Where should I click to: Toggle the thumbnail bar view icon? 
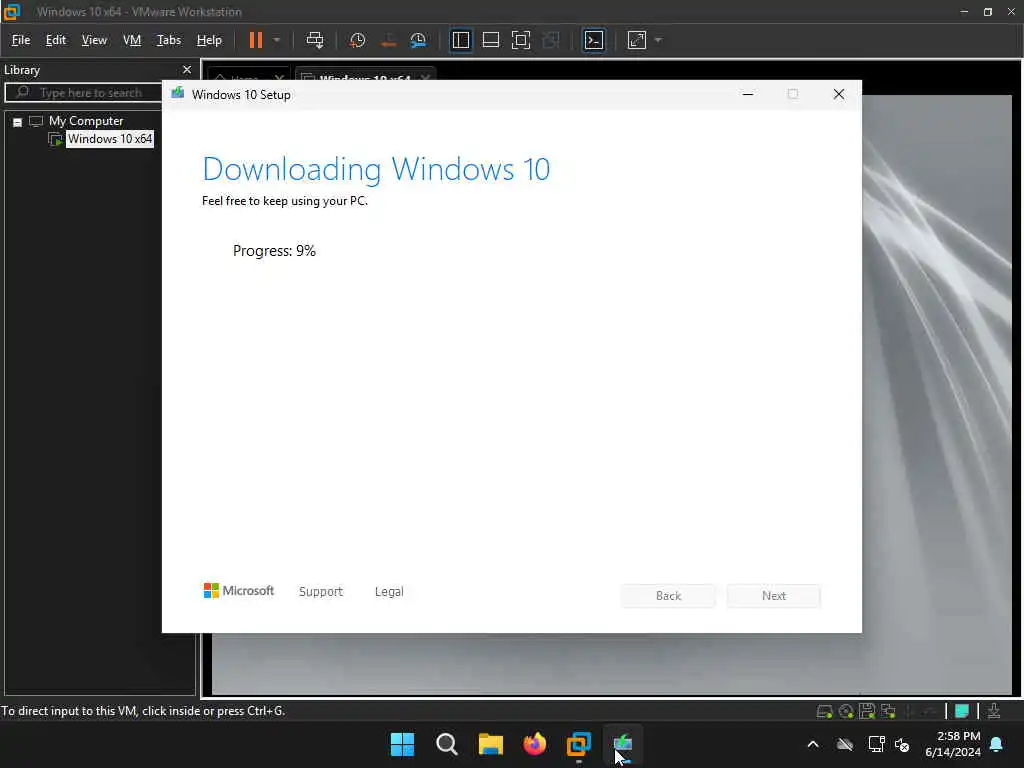(x=490, y=40)
